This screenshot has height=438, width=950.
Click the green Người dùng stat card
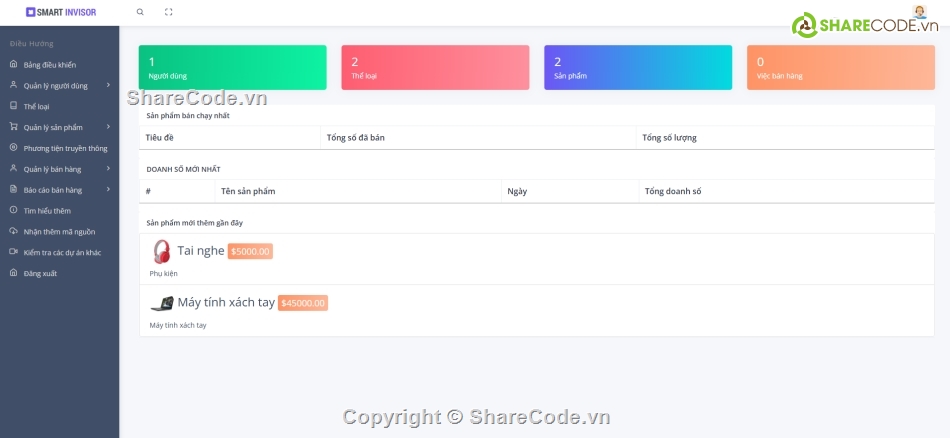coord(232,67)
